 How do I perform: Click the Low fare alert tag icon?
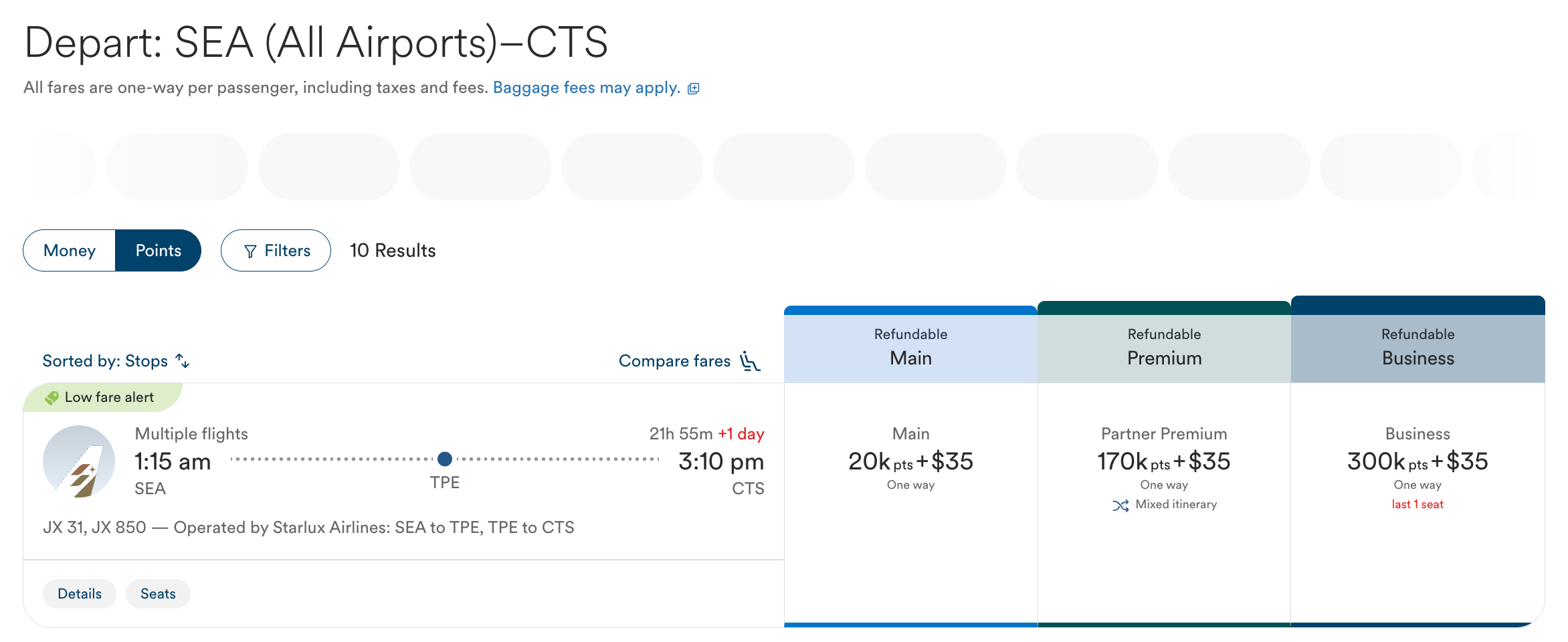pos(52,398)
